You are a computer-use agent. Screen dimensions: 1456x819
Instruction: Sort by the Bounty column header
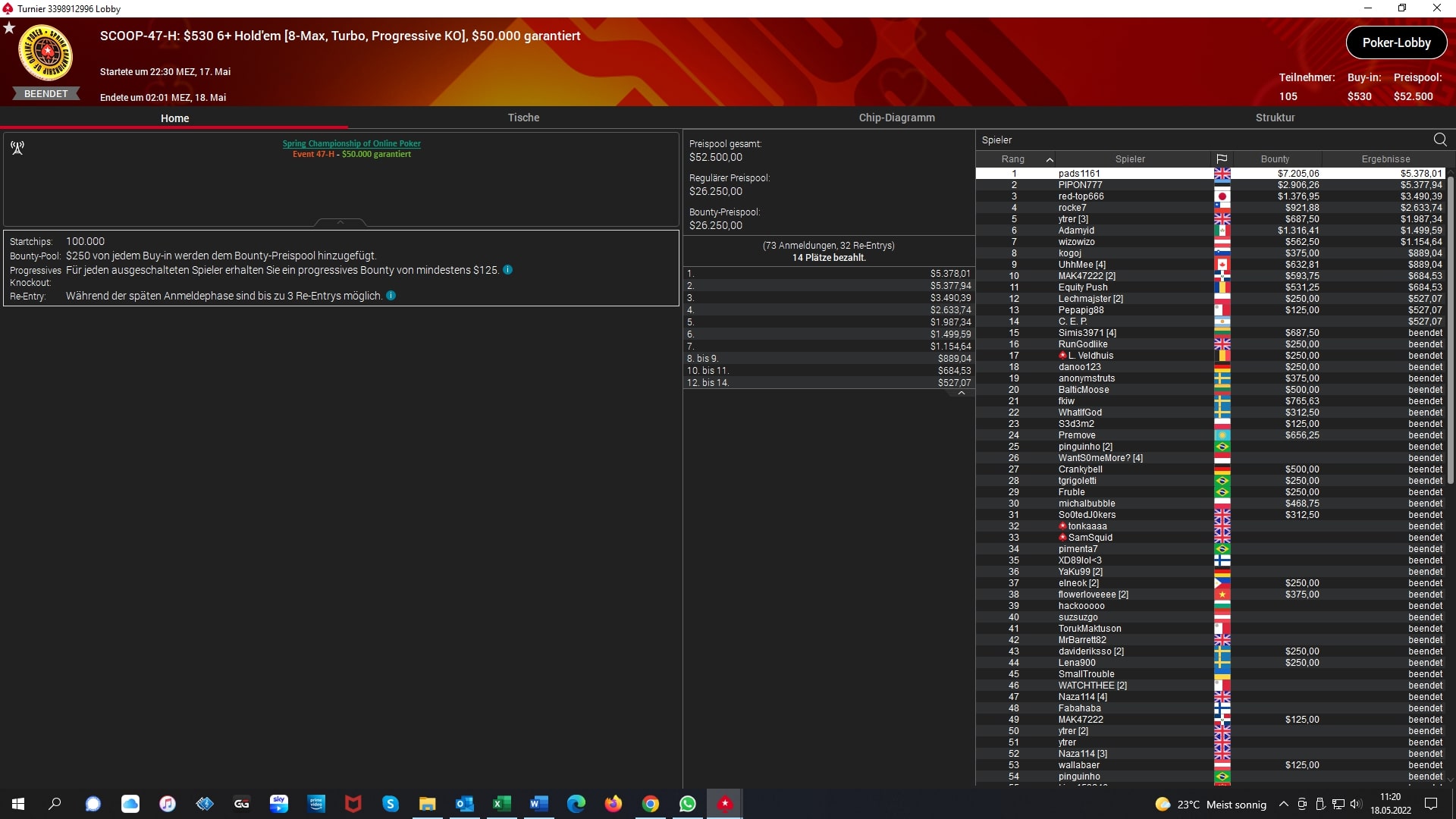(1275, 159)
